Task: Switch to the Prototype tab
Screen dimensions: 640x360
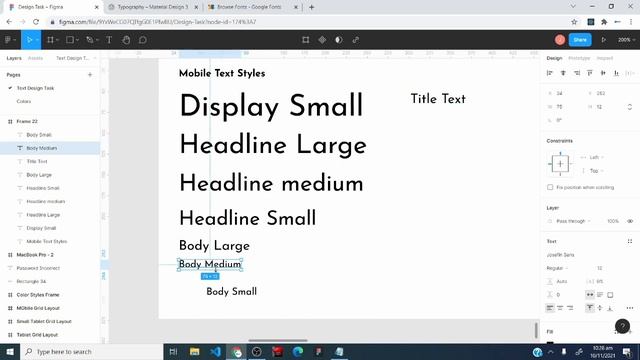Action: (579, 58)
